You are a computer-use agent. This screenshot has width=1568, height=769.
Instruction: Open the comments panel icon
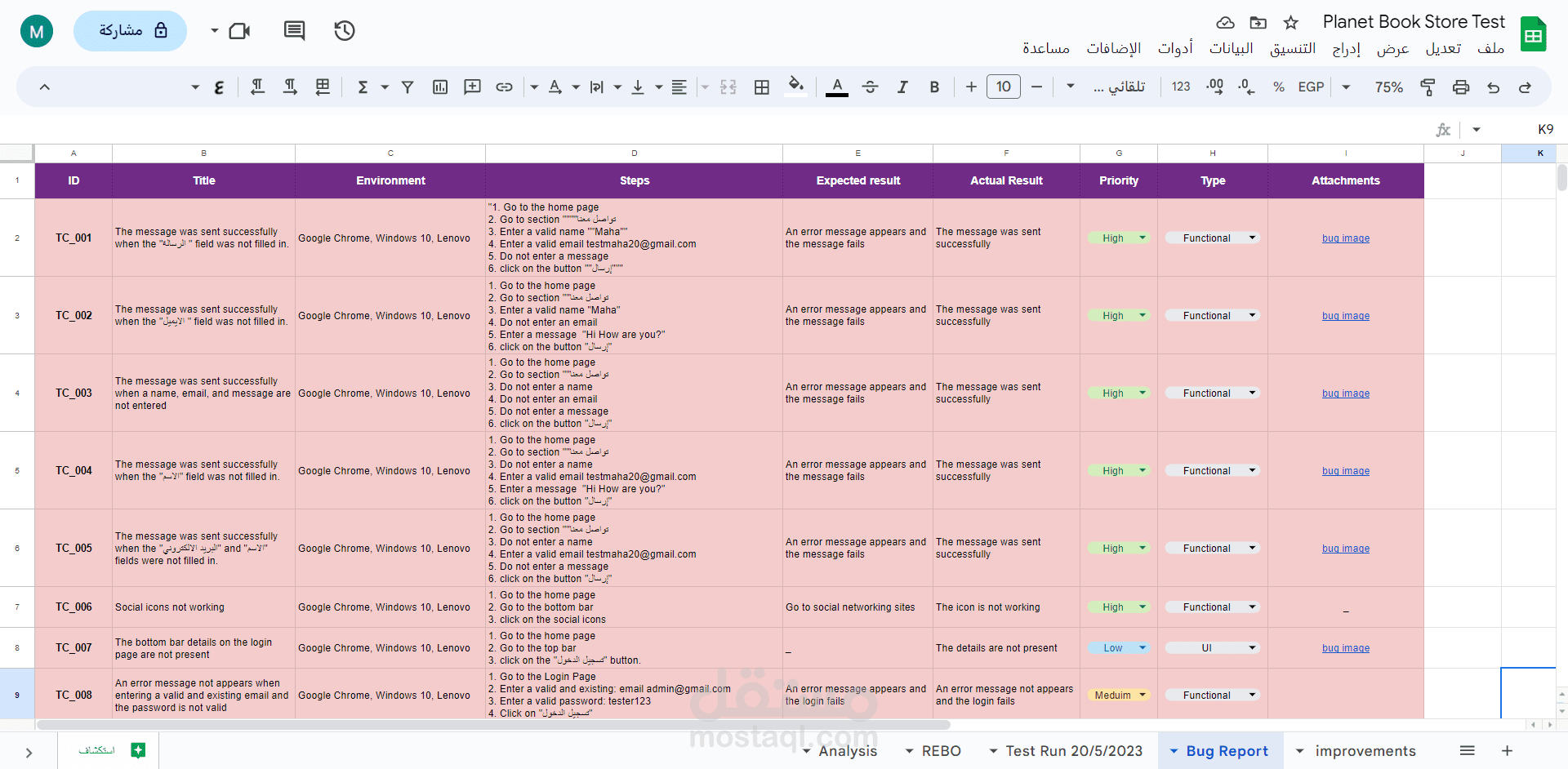(x=294, y=31)
